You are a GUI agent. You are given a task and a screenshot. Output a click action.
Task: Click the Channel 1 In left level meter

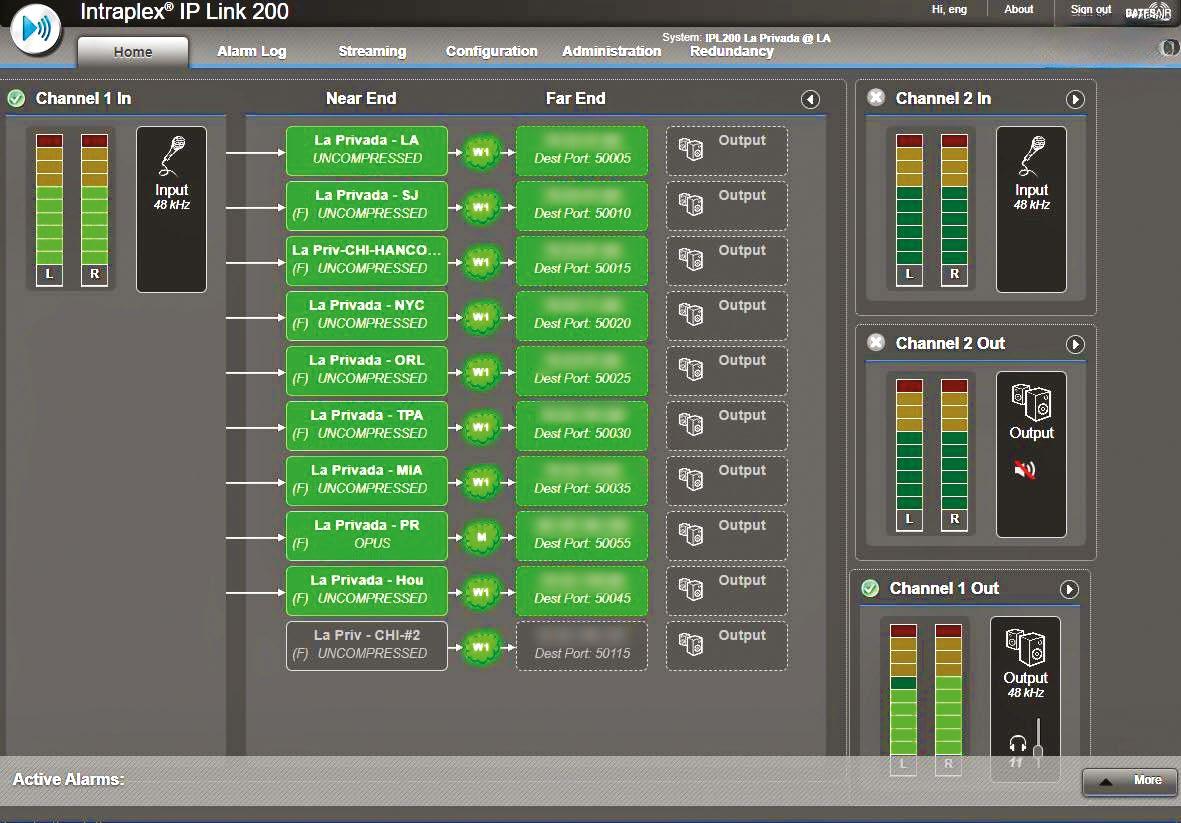pyautogui.click(x=49, y=209)
